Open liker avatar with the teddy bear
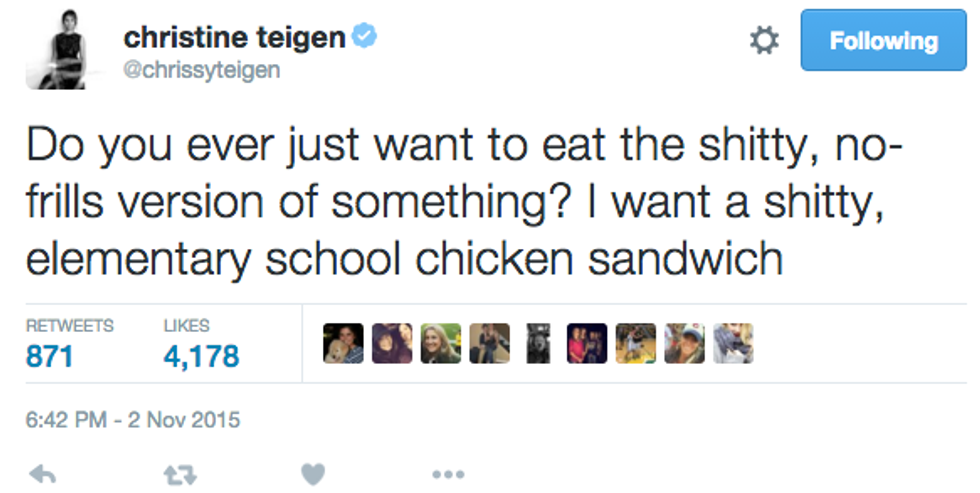Viewport: 980px width, 493px height. (x=343, y=343)
